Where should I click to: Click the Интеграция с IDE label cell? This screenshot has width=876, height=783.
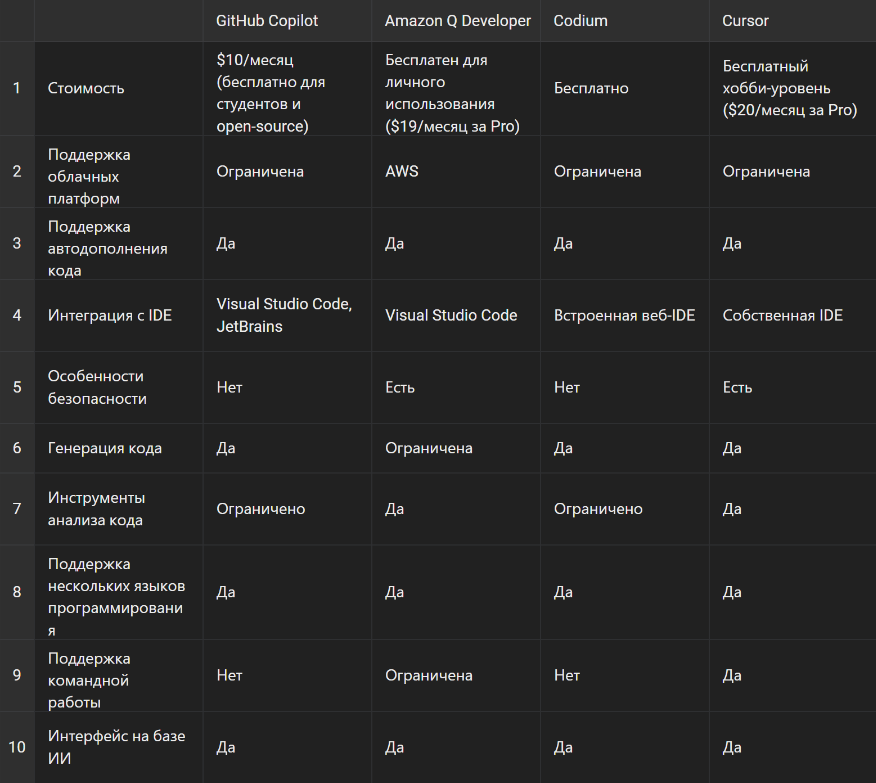[118, 315]
